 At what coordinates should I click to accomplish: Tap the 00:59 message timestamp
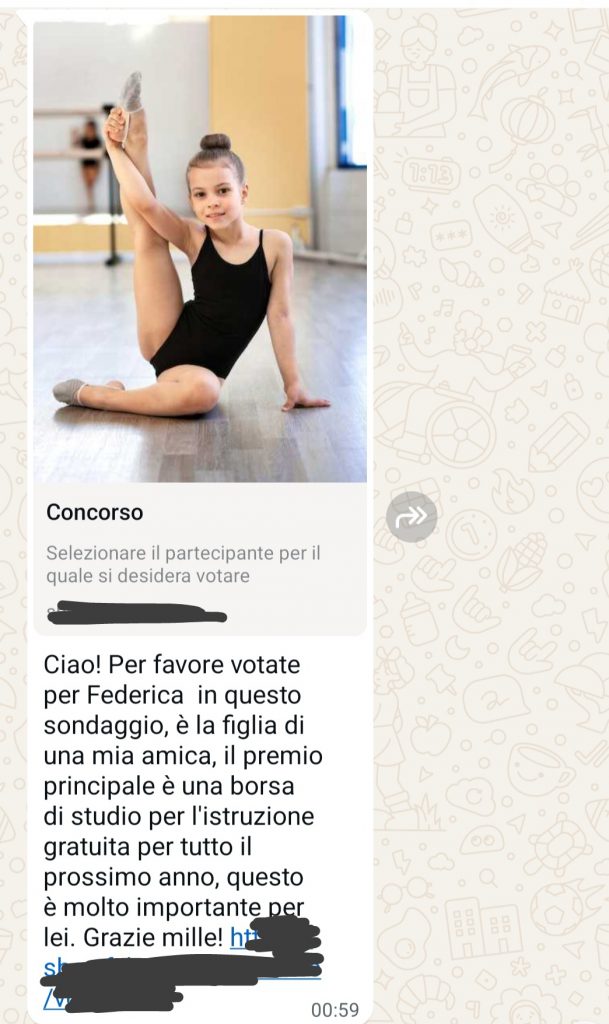click(x=334, y=1010)
